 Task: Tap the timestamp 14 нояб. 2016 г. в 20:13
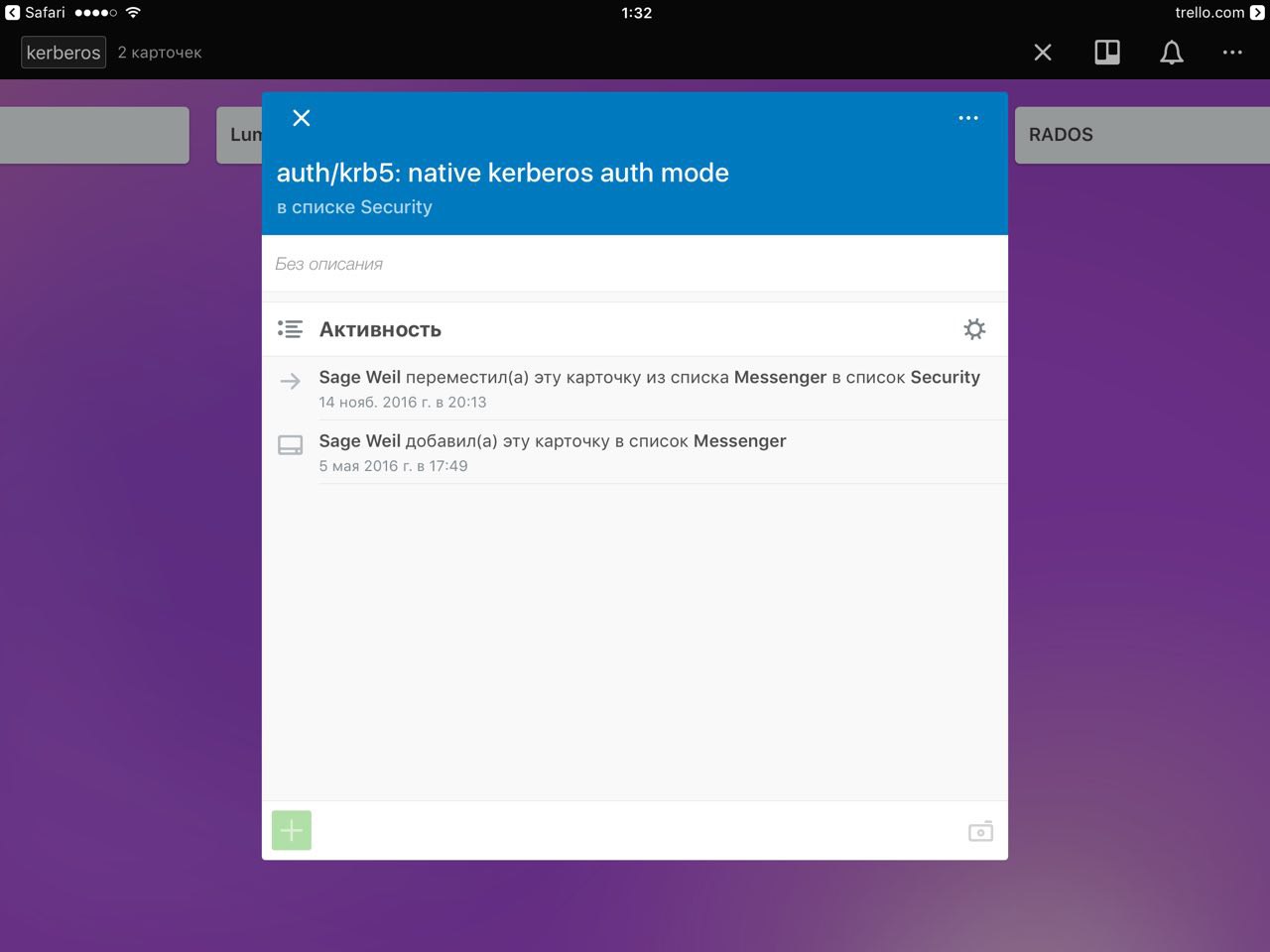tap(403, 402)
